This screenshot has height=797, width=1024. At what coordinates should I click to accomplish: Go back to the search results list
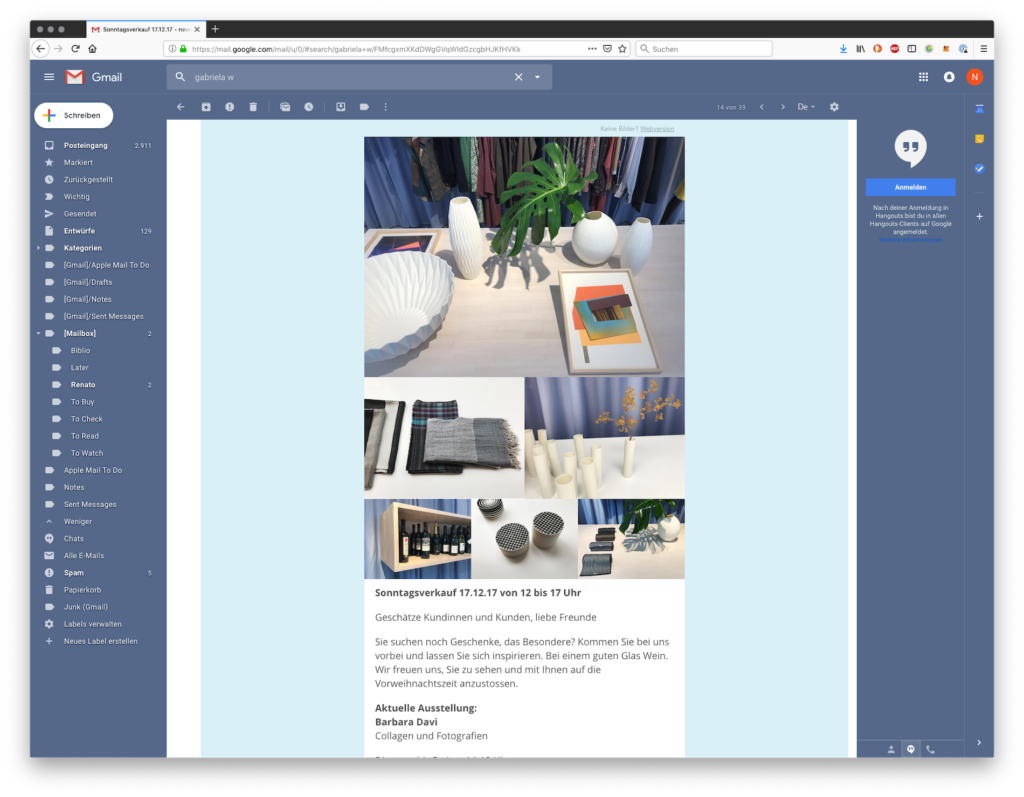(181, 107)
